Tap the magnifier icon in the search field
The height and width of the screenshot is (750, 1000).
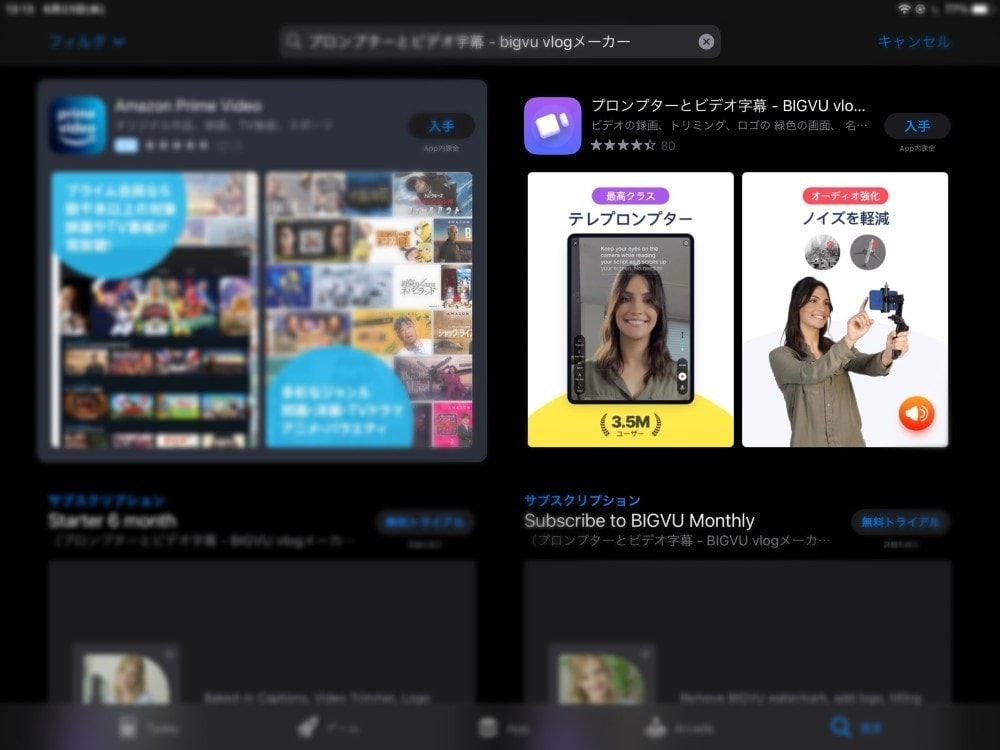click(x=293, y=42)
